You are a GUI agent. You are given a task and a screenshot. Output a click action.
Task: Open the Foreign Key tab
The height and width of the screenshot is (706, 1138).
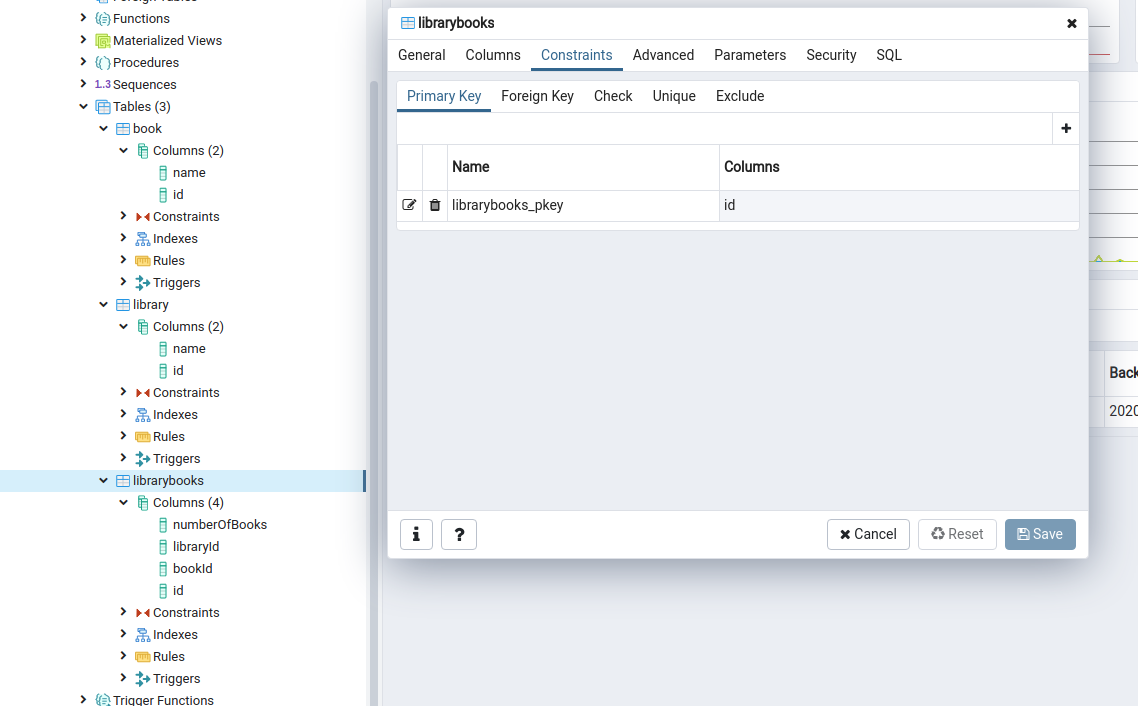pos(537,96)
